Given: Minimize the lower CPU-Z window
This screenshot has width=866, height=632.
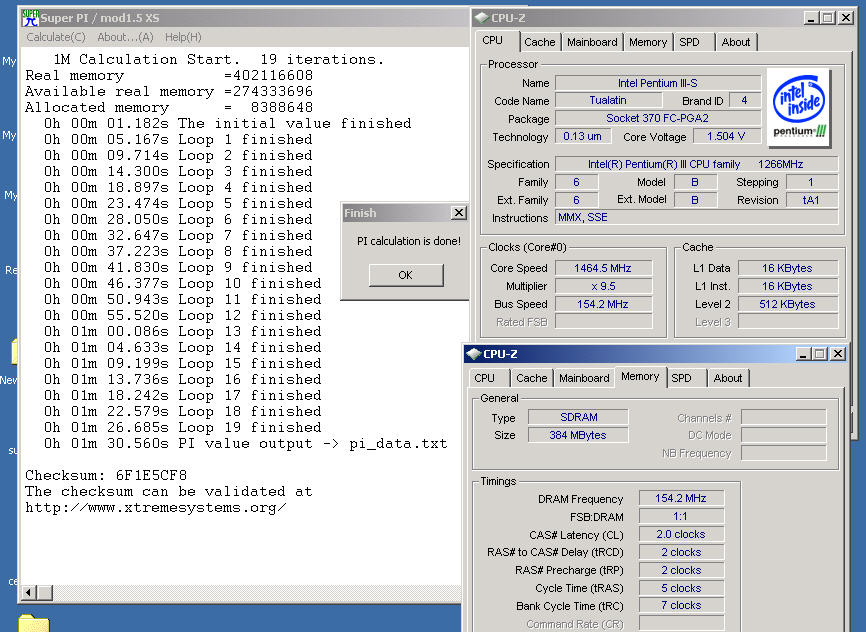Looking at the screenshot, I should tap(803, 354).
